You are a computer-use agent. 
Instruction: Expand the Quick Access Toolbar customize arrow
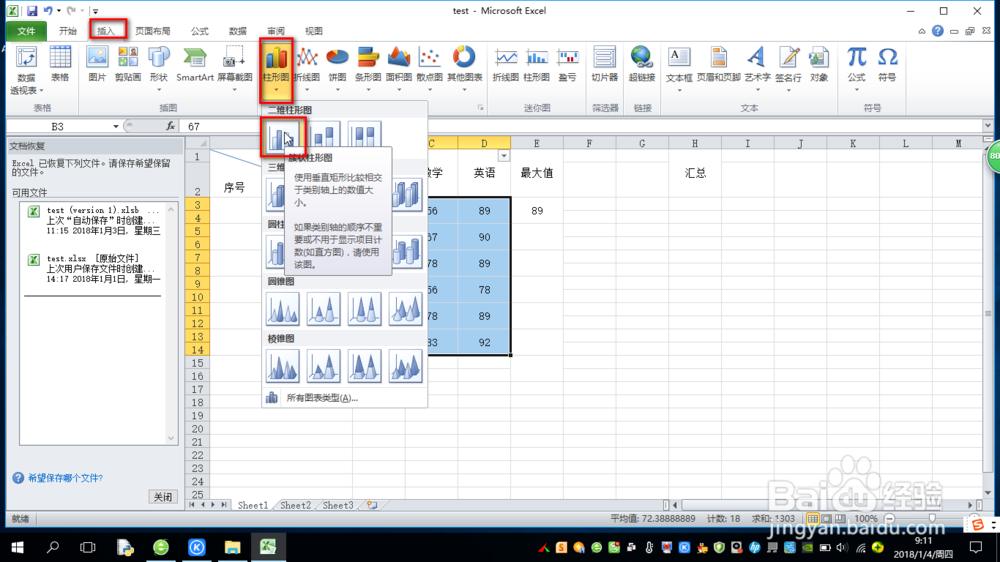(95, 11)
